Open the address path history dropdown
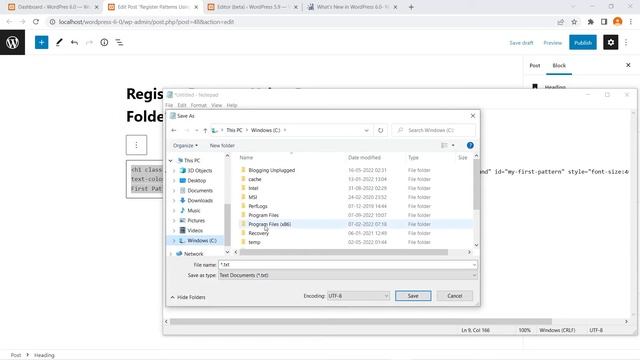 366,130
